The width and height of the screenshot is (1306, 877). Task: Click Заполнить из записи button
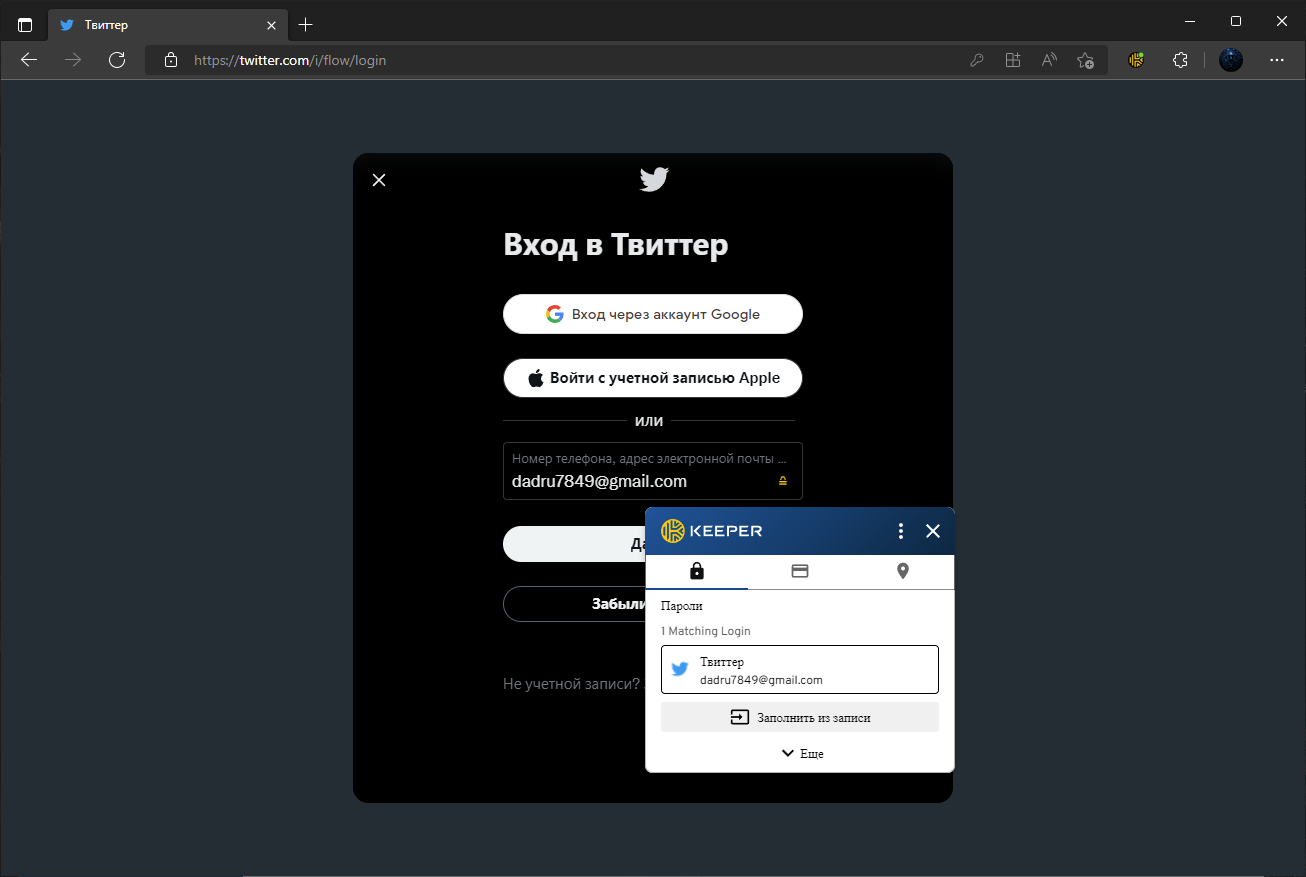(800, 717)
